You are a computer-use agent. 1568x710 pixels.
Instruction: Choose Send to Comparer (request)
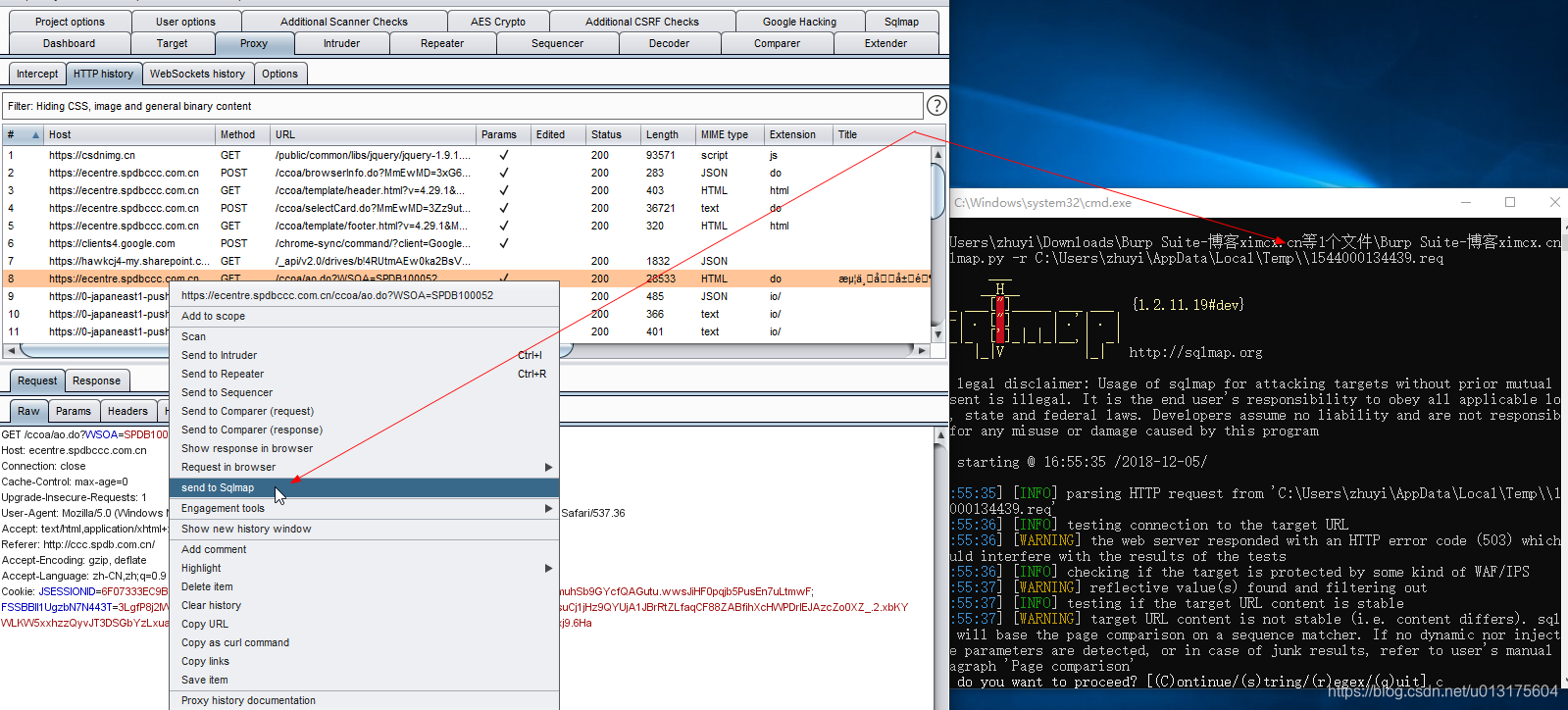(364, 411)
